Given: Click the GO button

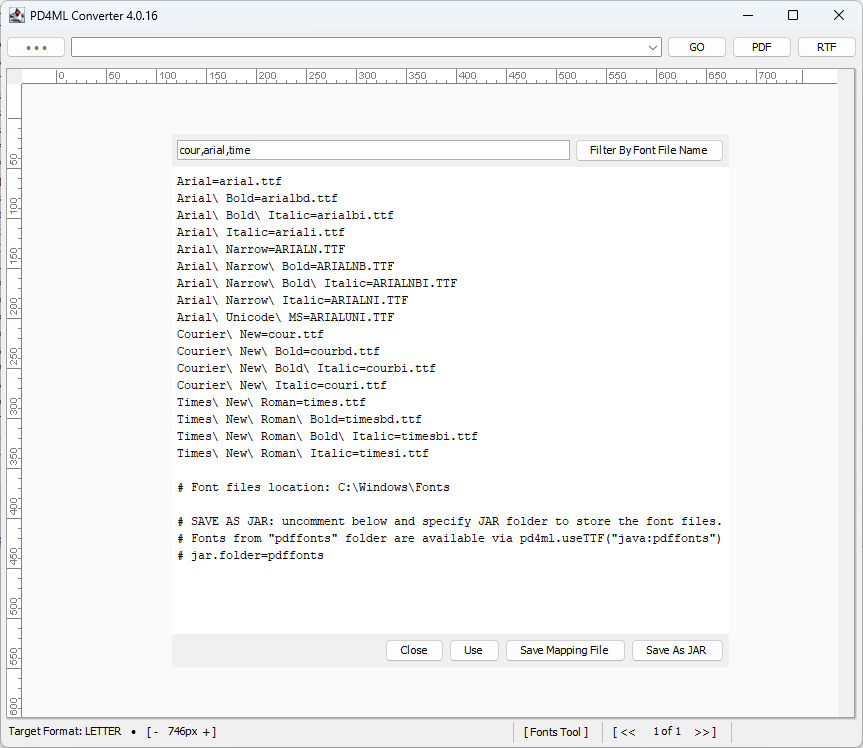Looking at the screenshot, I should [x=697, y=47].
